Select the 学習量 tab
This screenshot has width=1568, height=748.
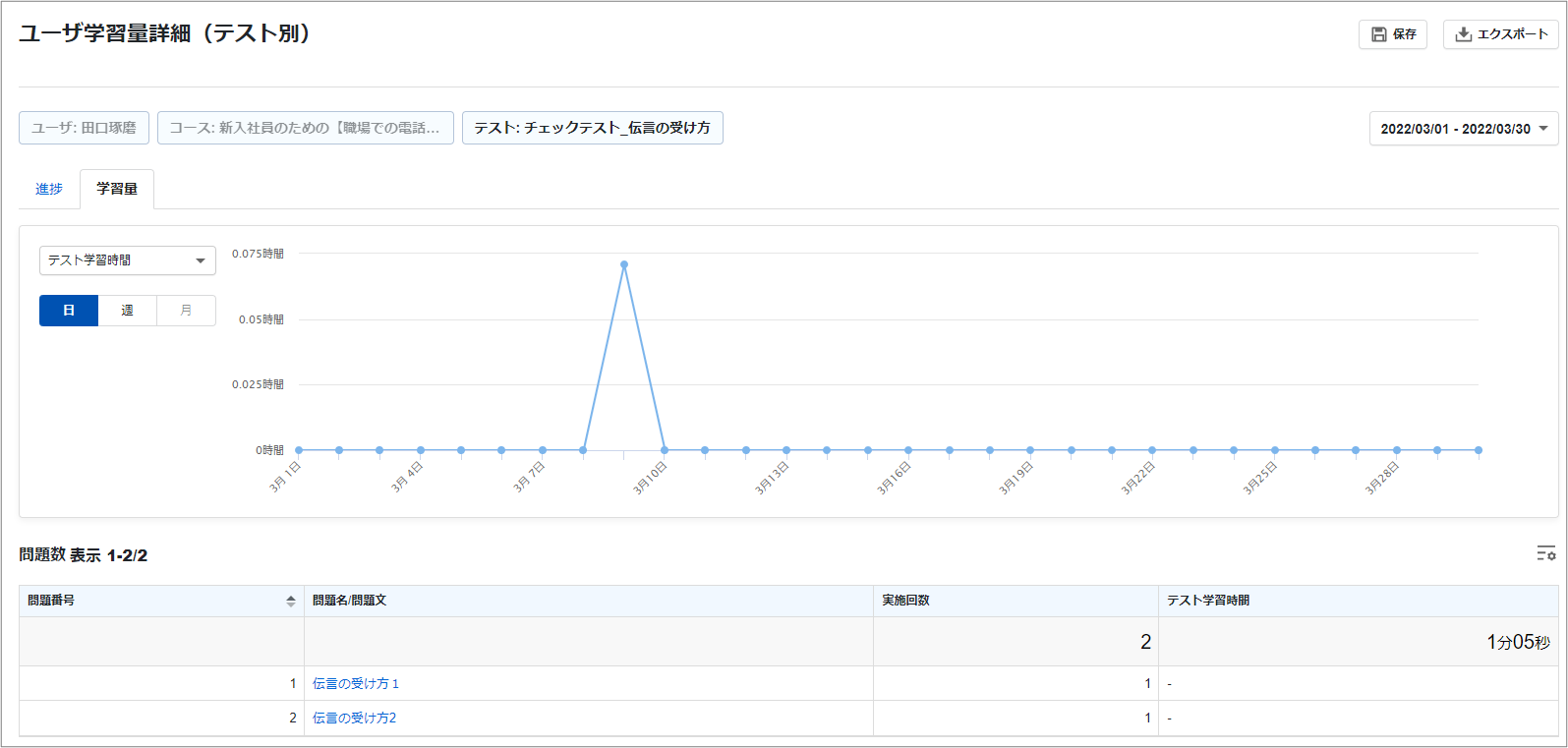point(117,189)
